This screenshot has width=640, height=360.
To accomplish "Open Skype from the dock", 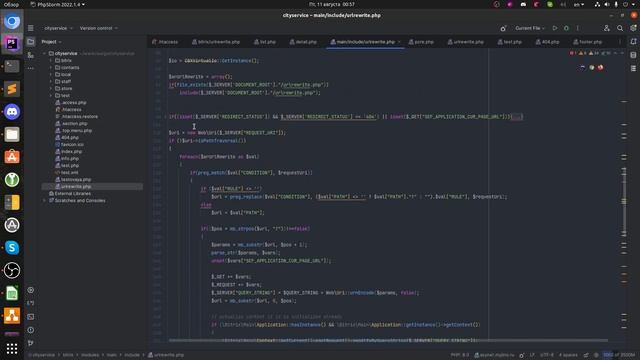I will (x=12, y=247).
